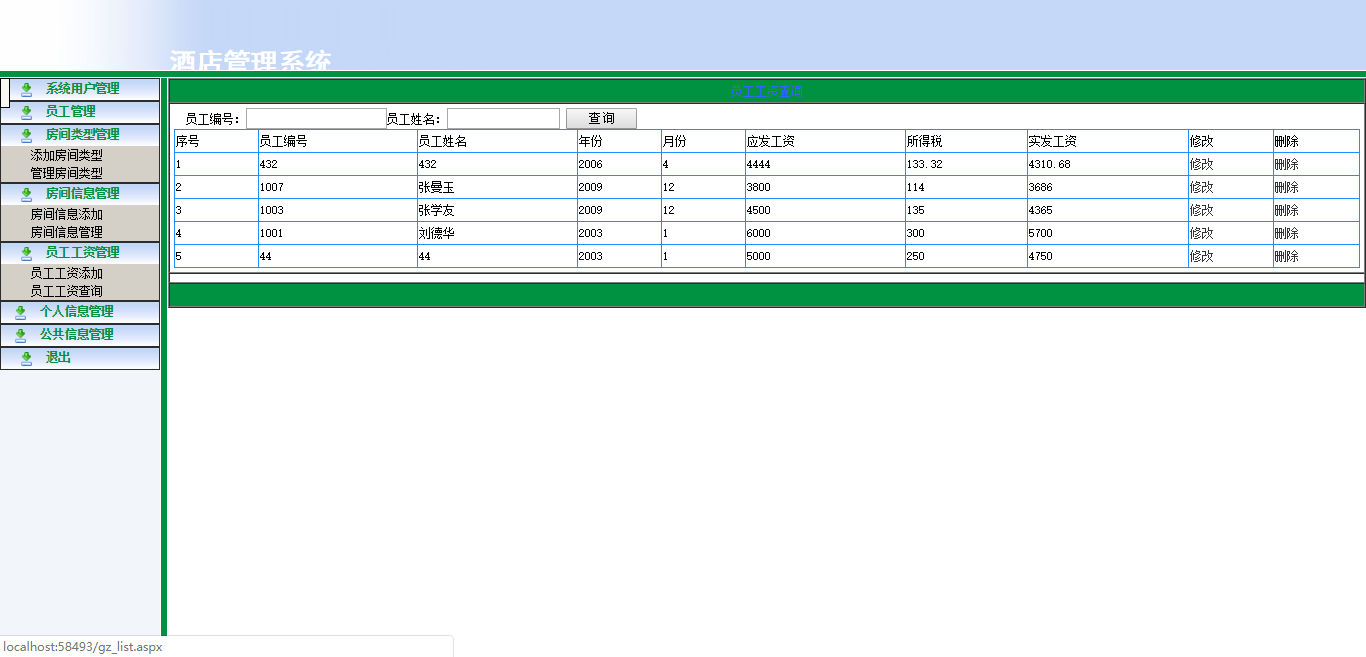1366x657 pixels.
Task: Click 删除 for 张学友
Action: point(1286,210)
